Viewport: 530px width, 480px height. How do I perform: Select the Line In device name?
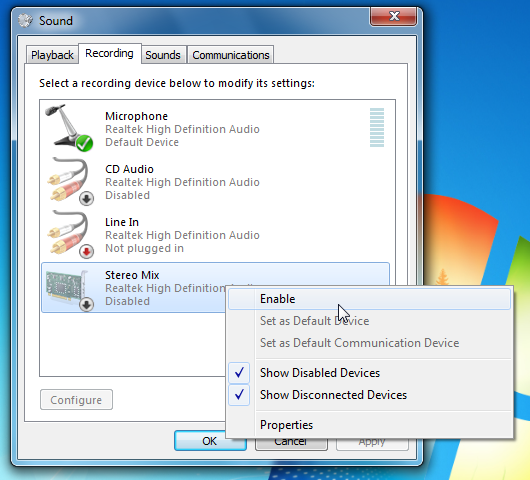coord(122,222)
